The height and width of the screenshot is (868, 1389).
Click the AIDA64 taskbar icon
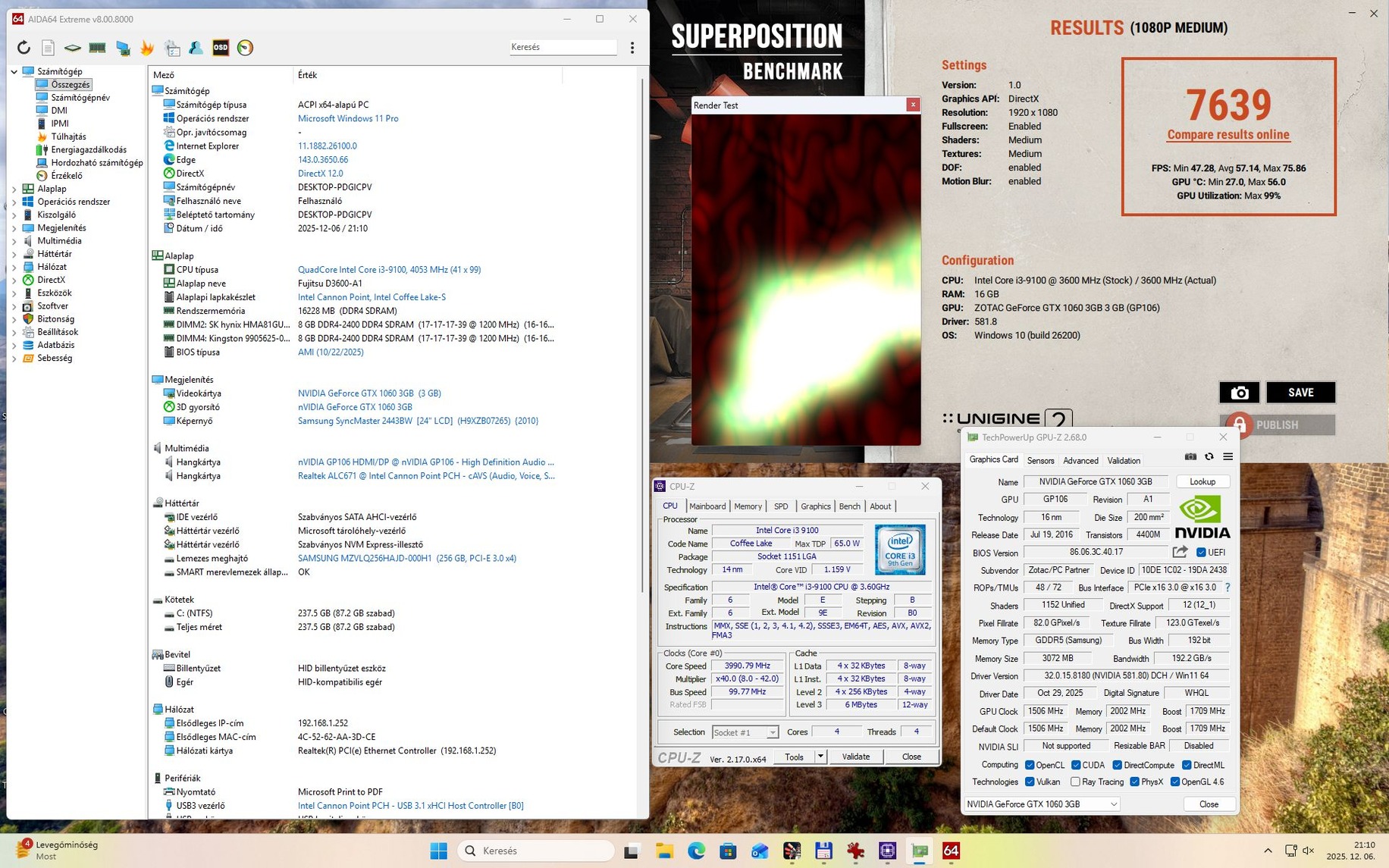[x=952, y=851]
